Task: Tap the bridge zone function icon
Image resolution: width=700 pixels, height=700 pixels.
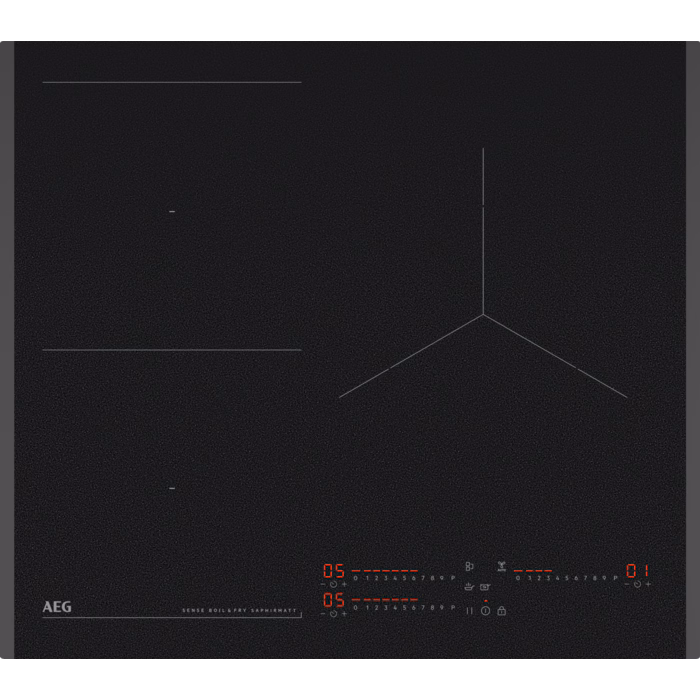Action: (469, 566)
